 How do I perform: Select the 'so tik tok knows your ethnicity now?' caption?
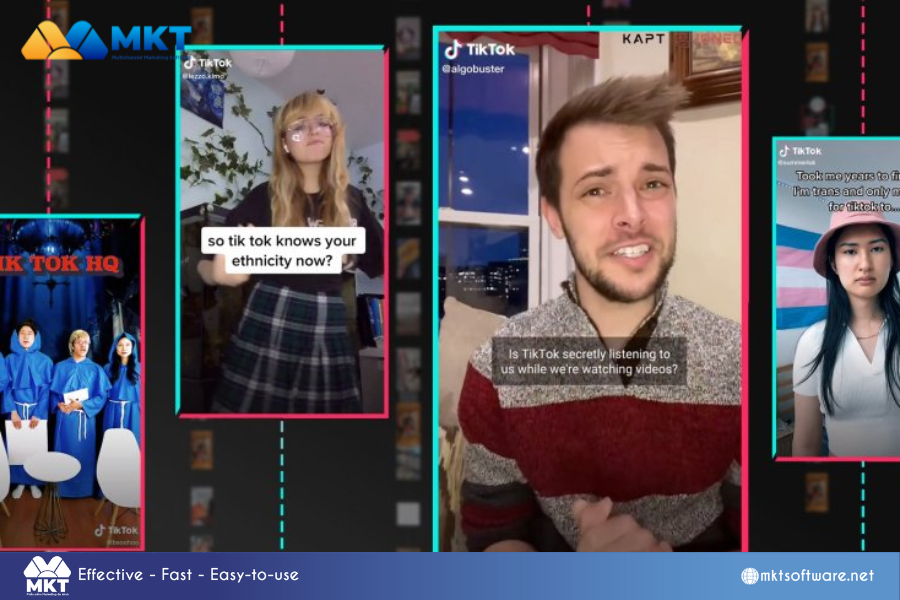click(282, 250)
